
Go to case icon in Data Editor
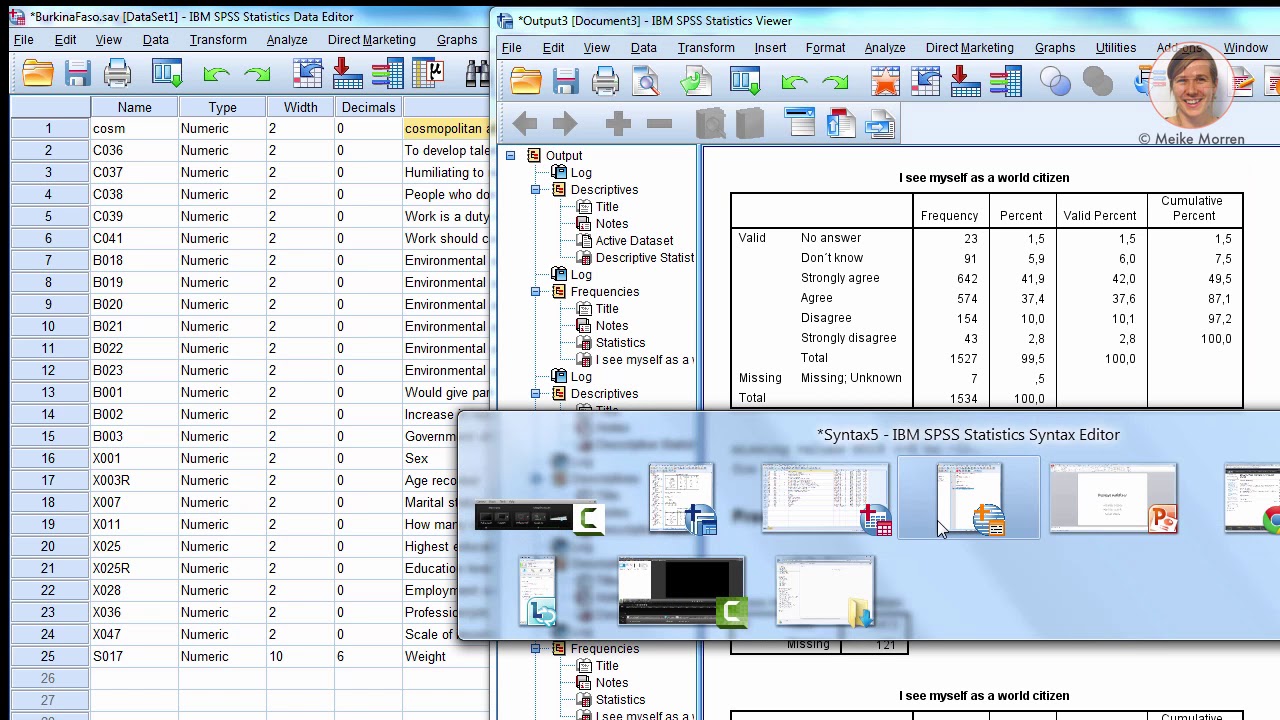tap(307, 73)
